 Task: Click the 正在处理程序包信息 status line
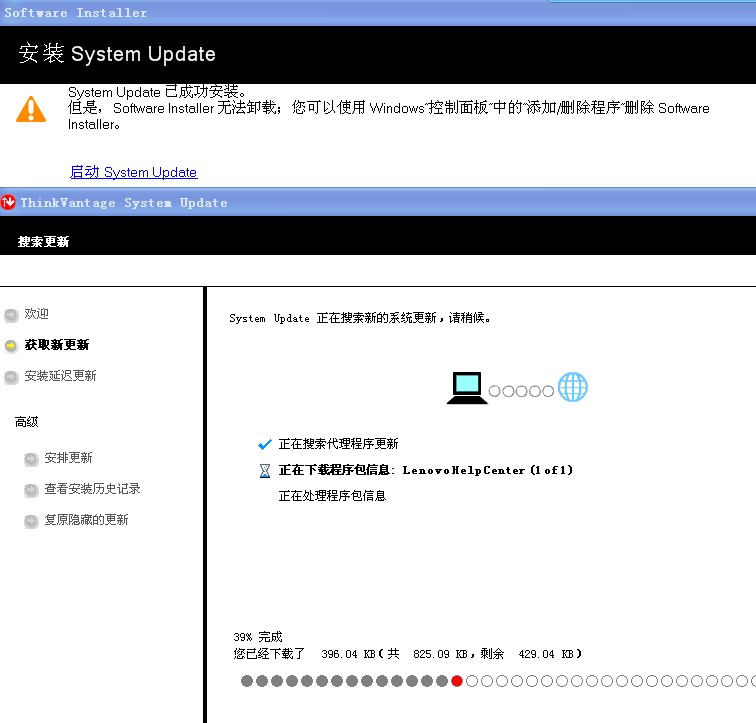(332, 495)
